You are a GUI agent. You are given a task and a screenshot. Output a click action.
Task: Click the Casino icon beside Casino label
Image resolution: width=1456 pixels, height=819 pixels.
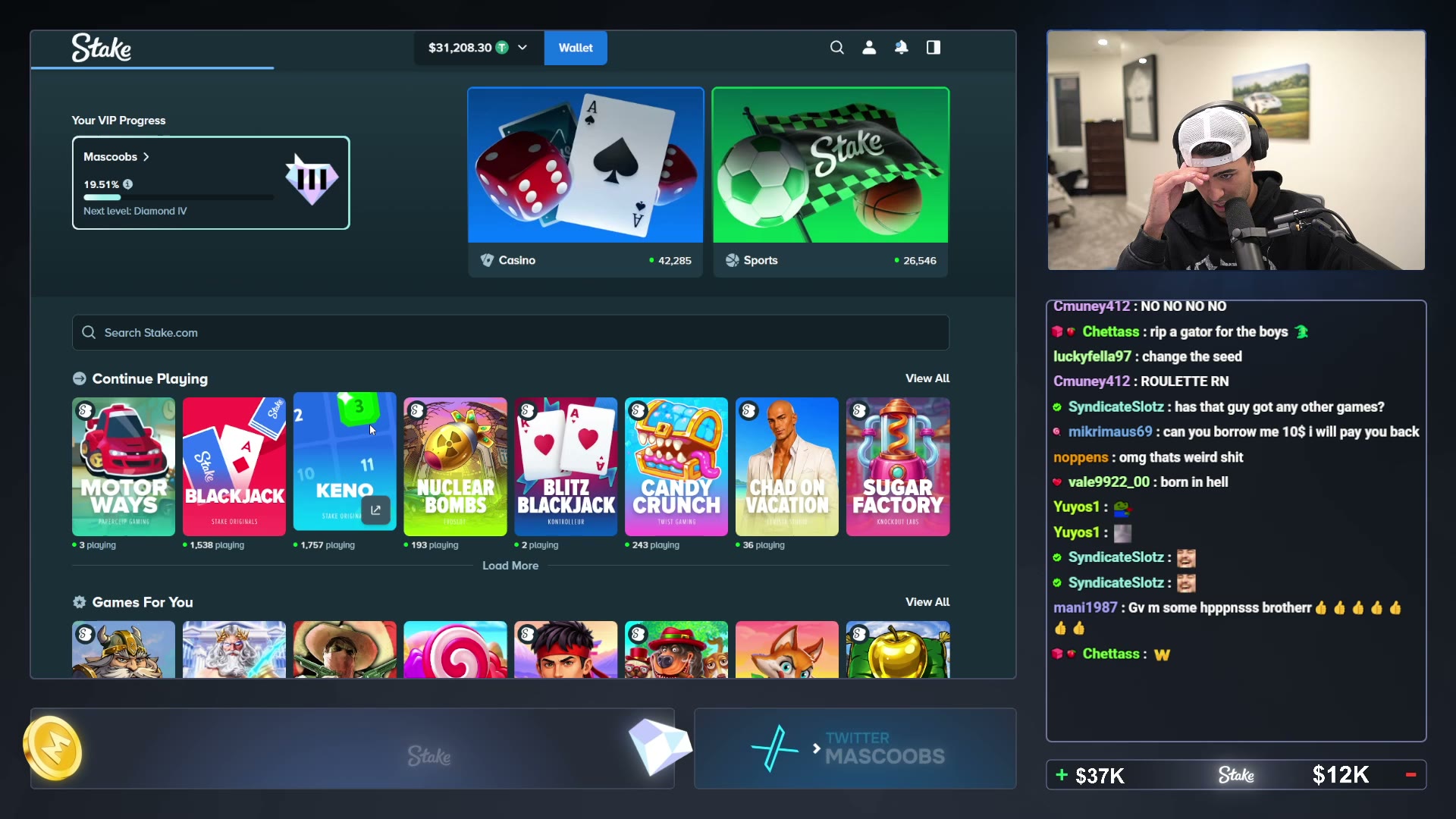point(487,260)
